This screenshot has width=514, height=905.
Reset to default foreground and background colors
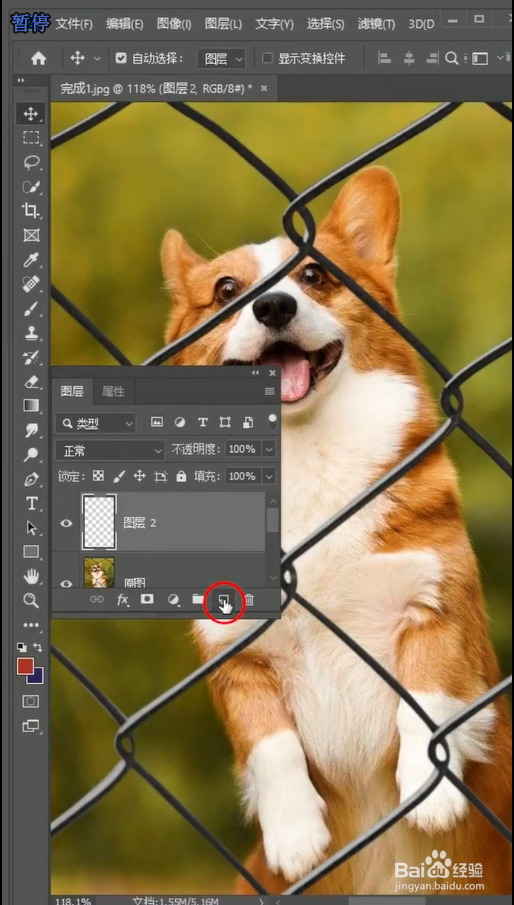click(21, 647)
